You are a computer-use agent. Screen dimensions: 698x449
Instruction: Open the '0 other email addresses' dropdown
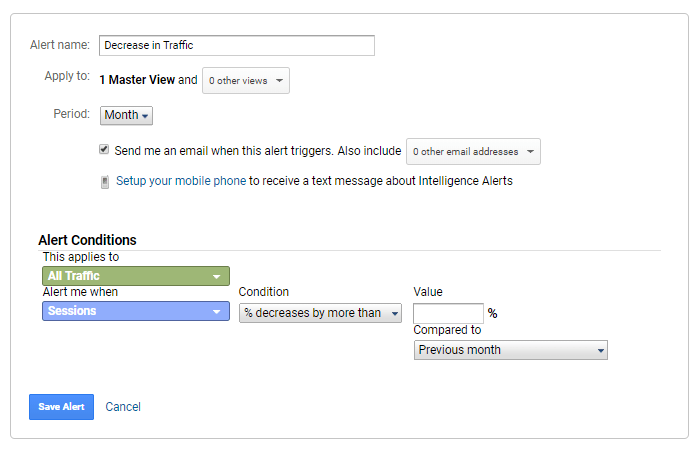pyautogui.click(x=473, y=152)
